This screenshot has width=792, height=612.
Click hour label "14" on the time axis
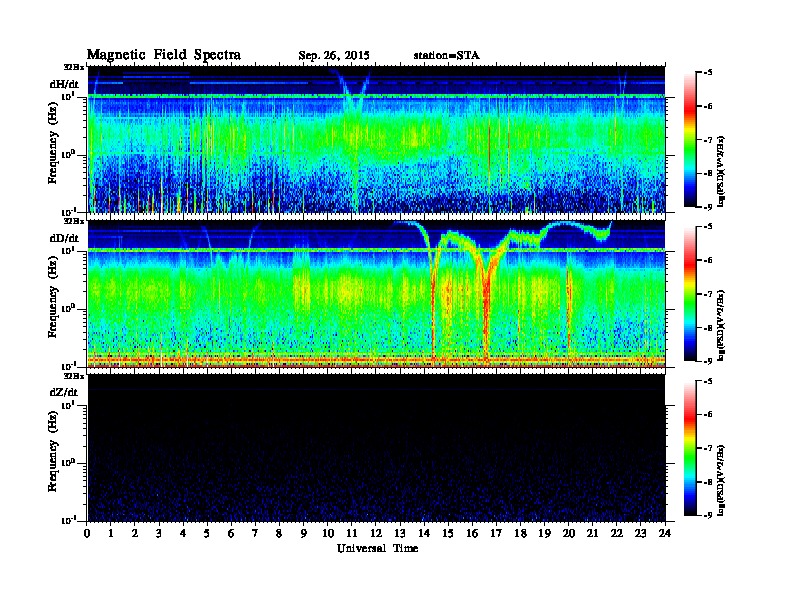tap(424, 534)
